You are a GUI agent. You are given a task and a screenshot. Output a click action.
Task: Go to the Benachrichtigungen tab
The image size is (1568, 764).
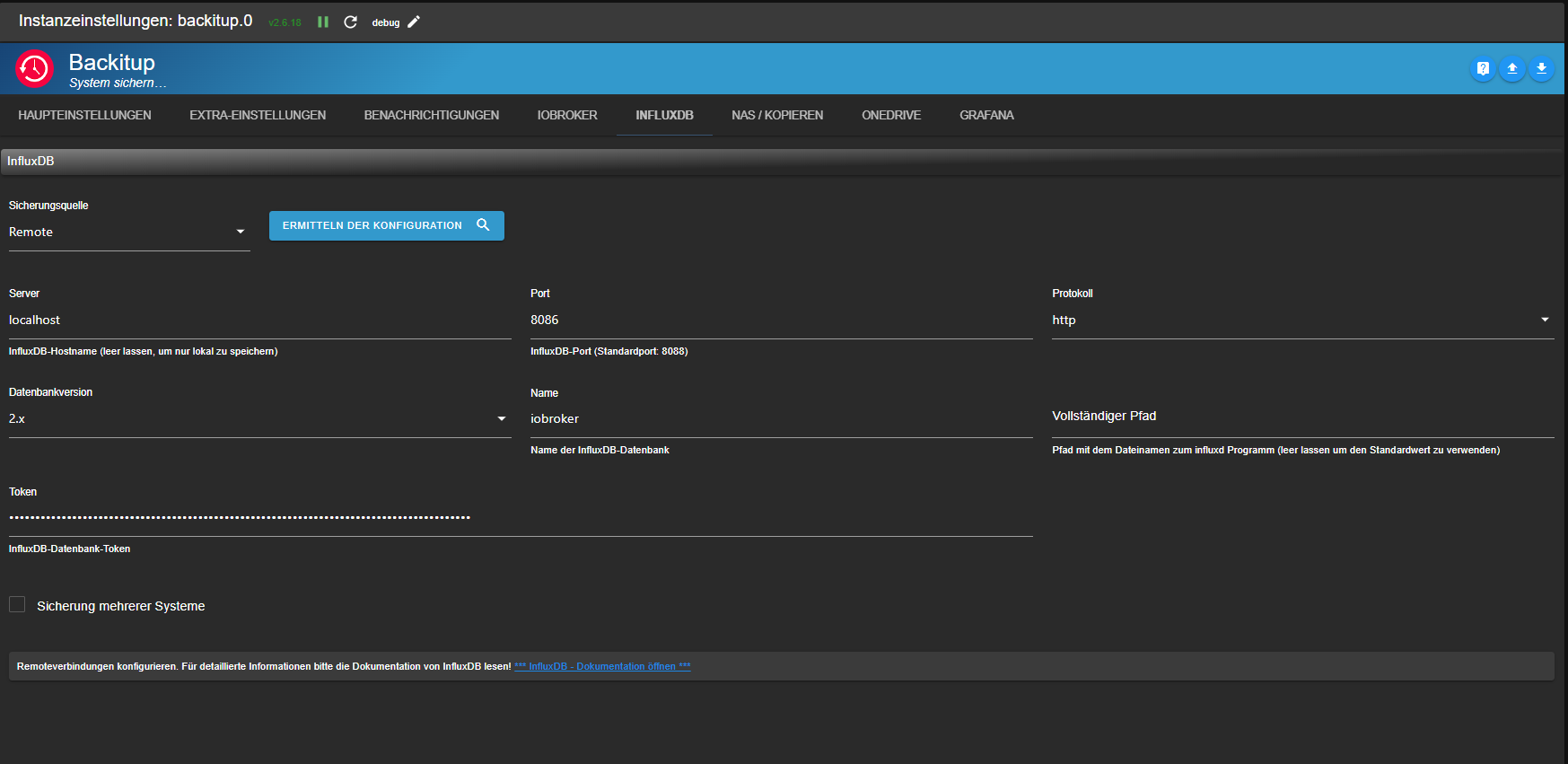[x=431, y=116]
